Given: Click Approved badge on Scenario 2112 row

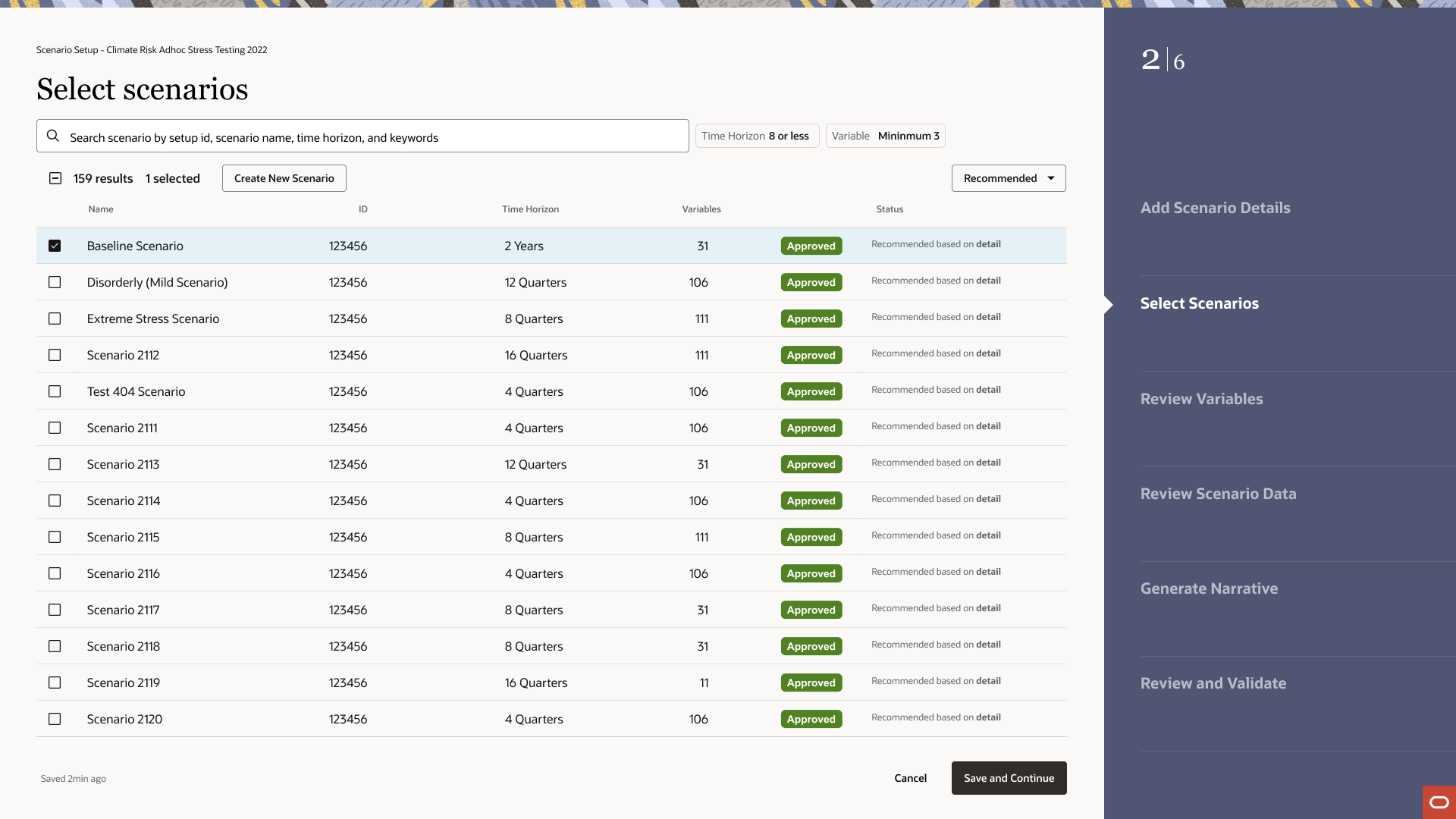Looking at the screenshot, I should 811,355.
